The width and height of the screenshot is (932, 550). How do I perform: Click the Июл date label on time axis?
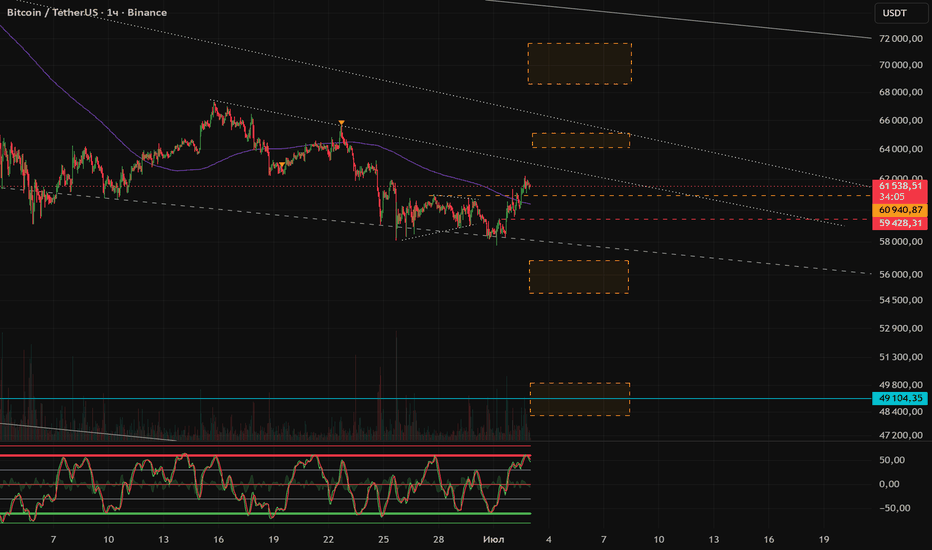coord(493,539)
